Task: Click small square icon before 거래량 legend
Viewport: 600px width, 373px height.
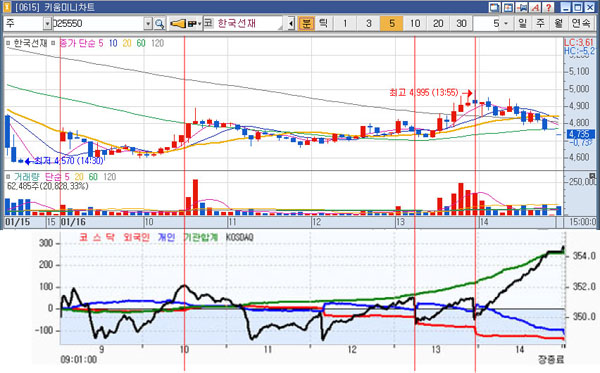Action: point(8,177)
